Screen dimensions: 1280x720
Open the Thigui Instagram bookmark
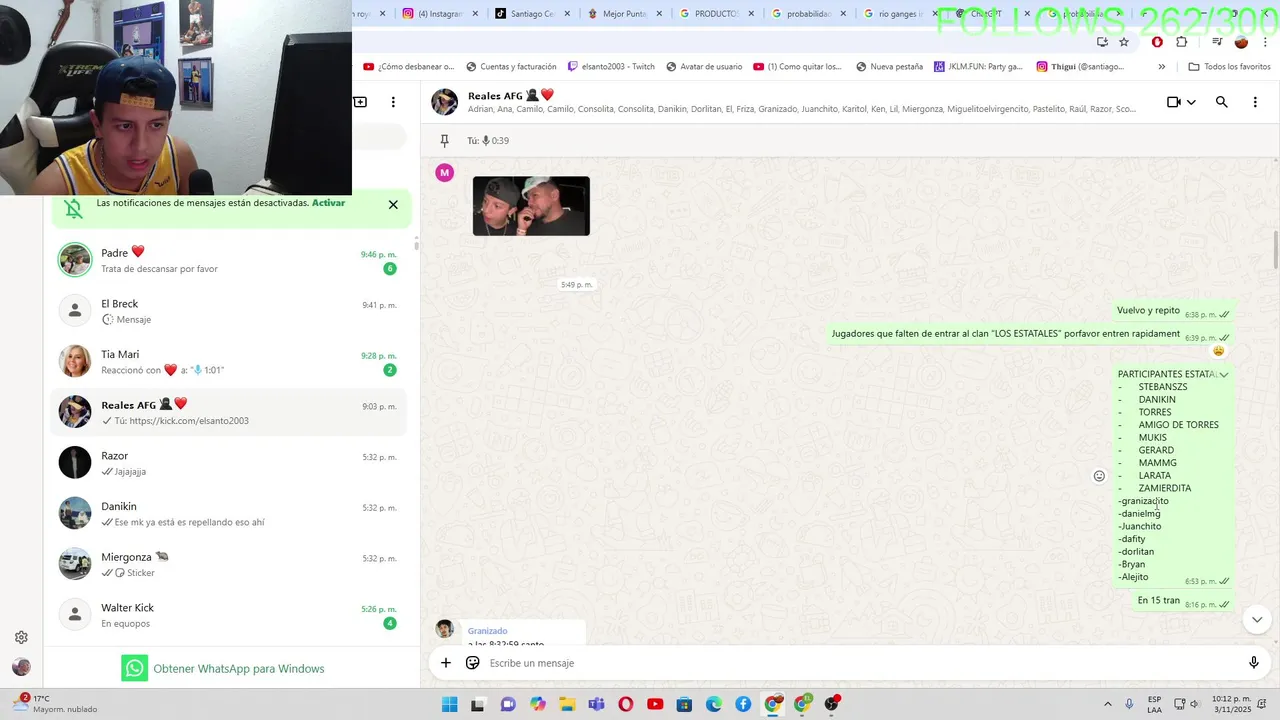pos(1080,67)
